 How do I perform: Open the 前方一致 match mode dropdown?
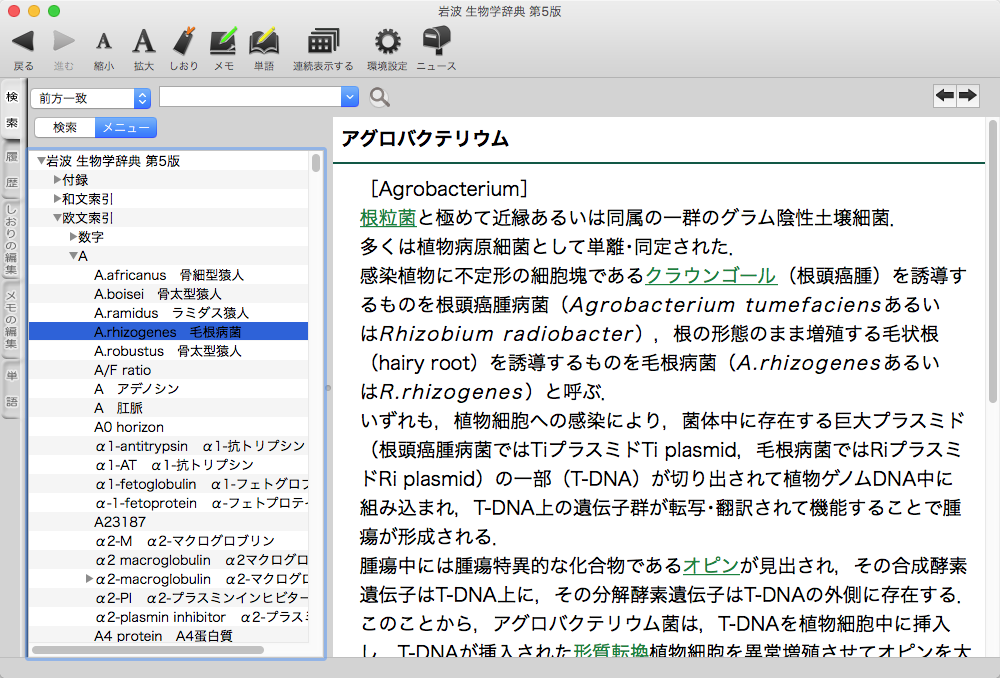[x=90, y=97]
